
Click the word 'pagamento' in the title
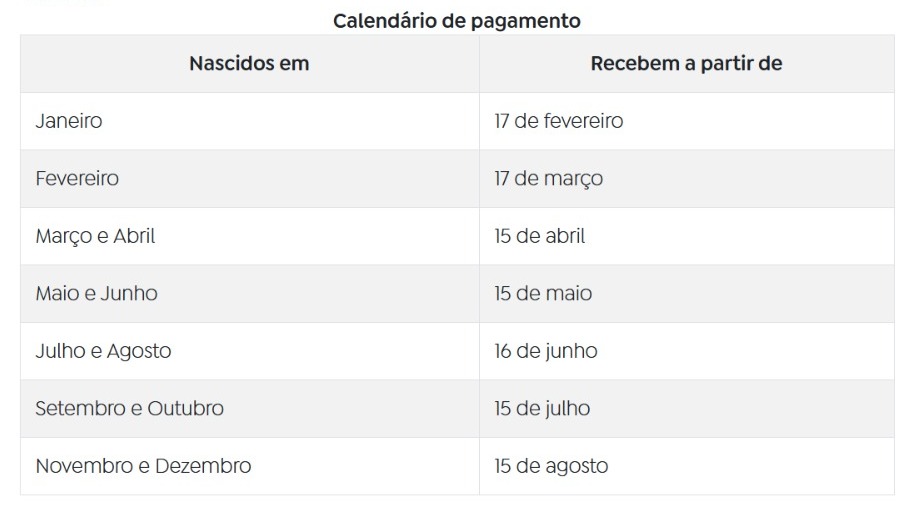tap(526, 23)
